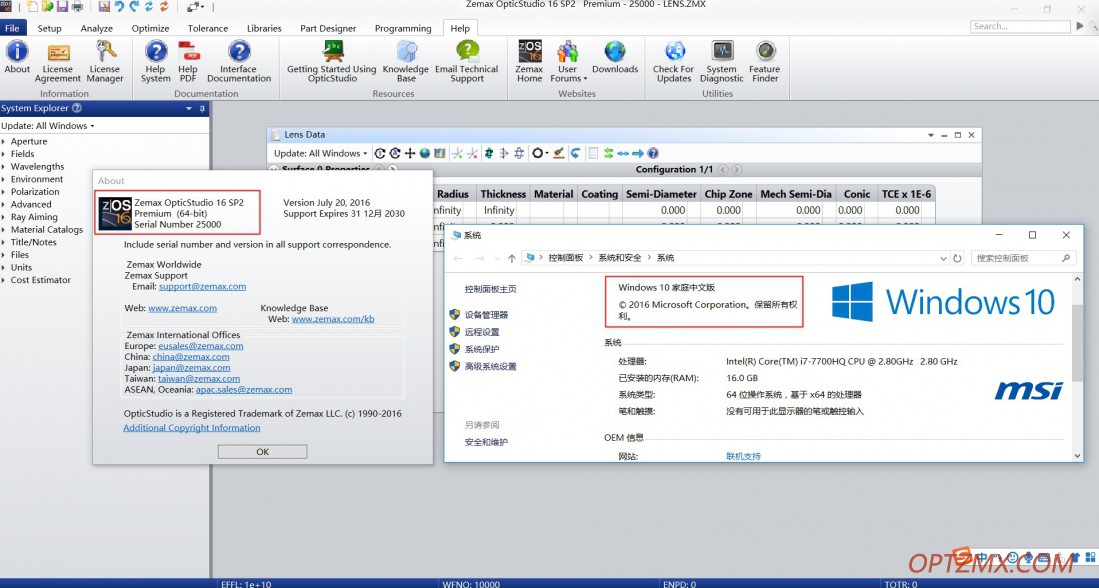This screenshot has width=1099, height=588.
Task: Click the Print icon in quick access toolbar
Action: 77,7
